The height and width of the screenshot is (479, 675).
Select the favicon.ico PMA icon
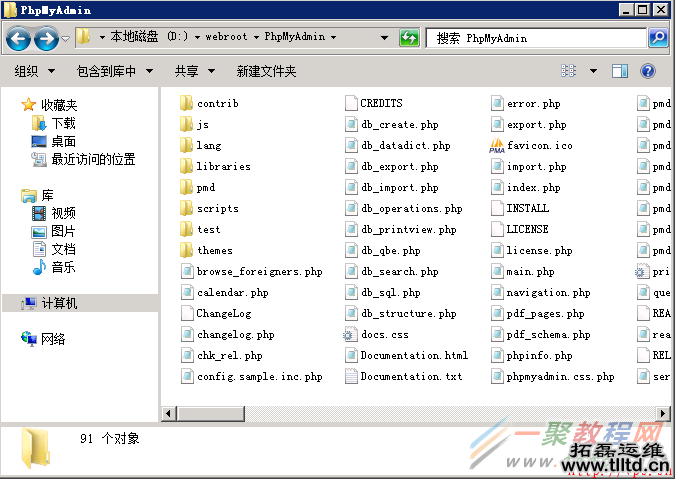coord(497,145)
